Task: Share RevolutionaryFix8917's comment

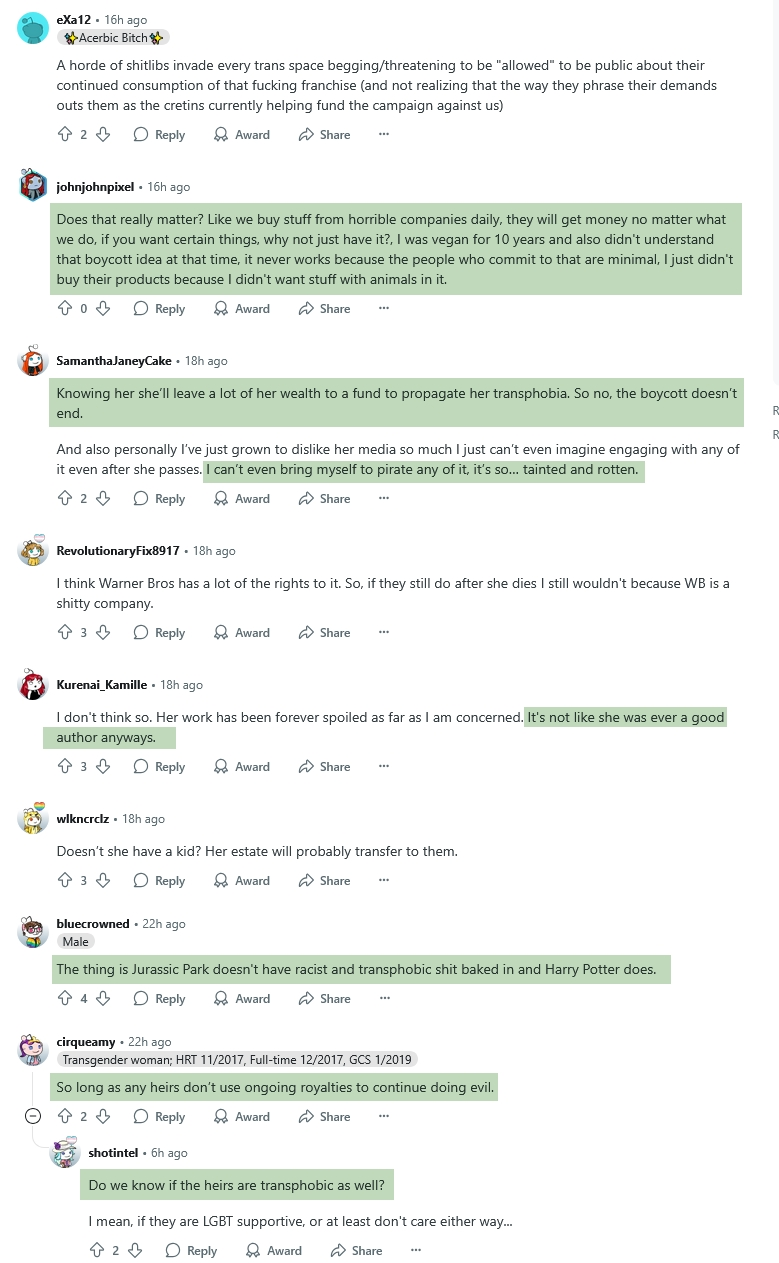Action: [x=324, y=632]
